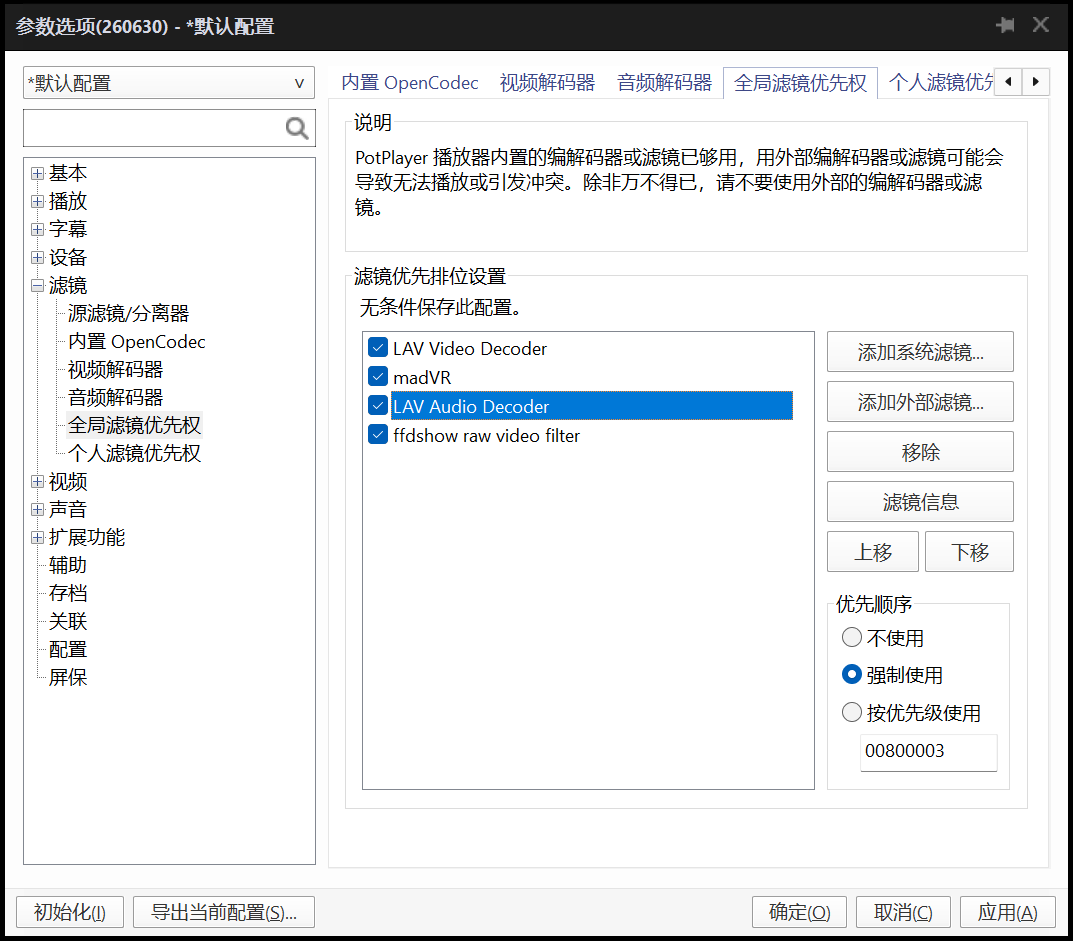Expand the 视频 tree node
Viewport: 1073px width, 941px height.
(x=38, y=482)
